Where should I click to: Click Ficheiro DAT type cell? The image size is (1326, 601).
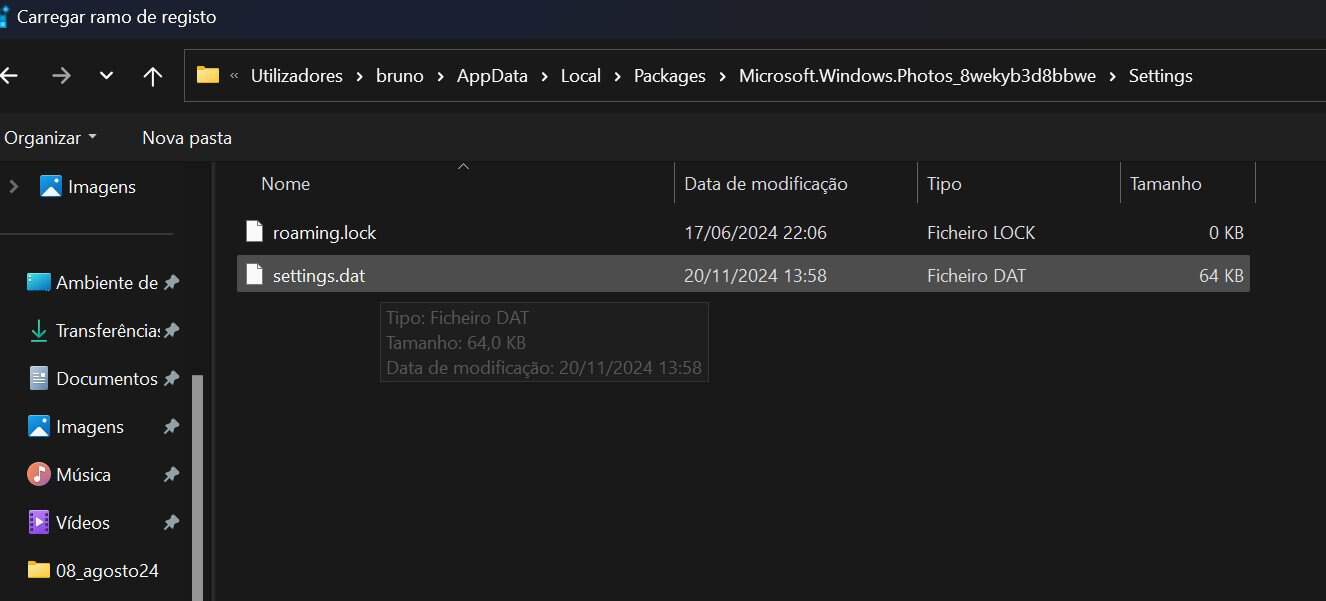[x=976, y=275]
